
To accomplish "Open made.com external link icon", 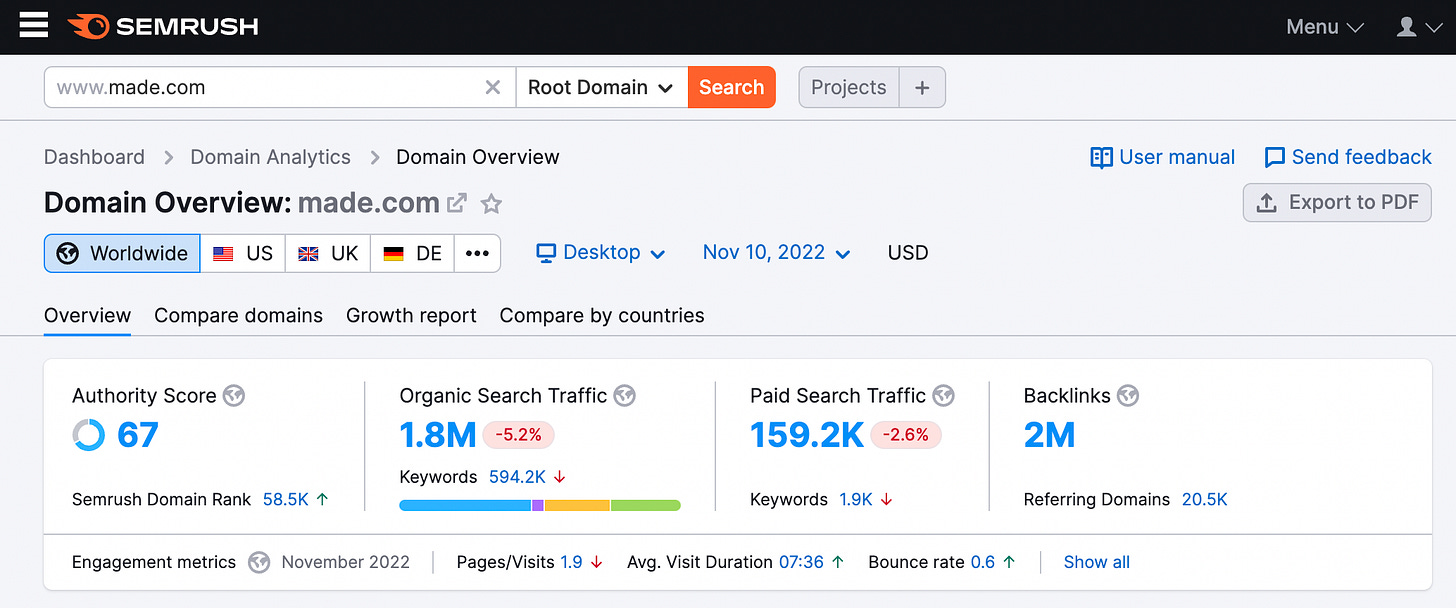I will coord(457,203).
